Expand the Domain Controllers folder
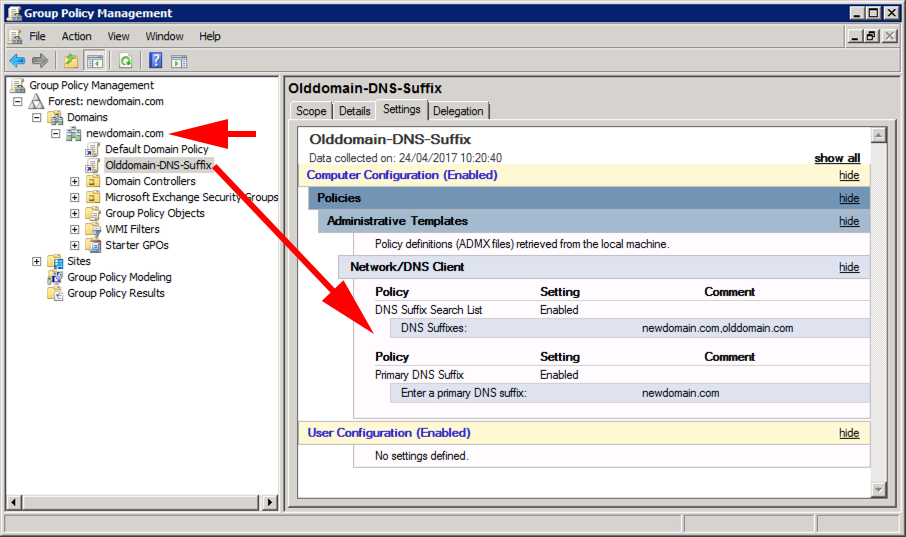This screenshot has height=537, width=906. (75, 181)
